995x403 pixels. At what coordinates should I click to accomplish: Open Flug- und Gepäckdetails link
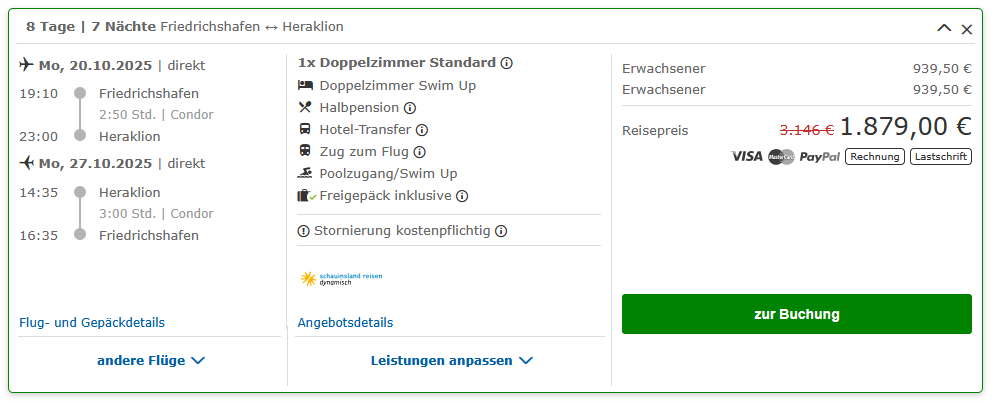tap(92, 322)
